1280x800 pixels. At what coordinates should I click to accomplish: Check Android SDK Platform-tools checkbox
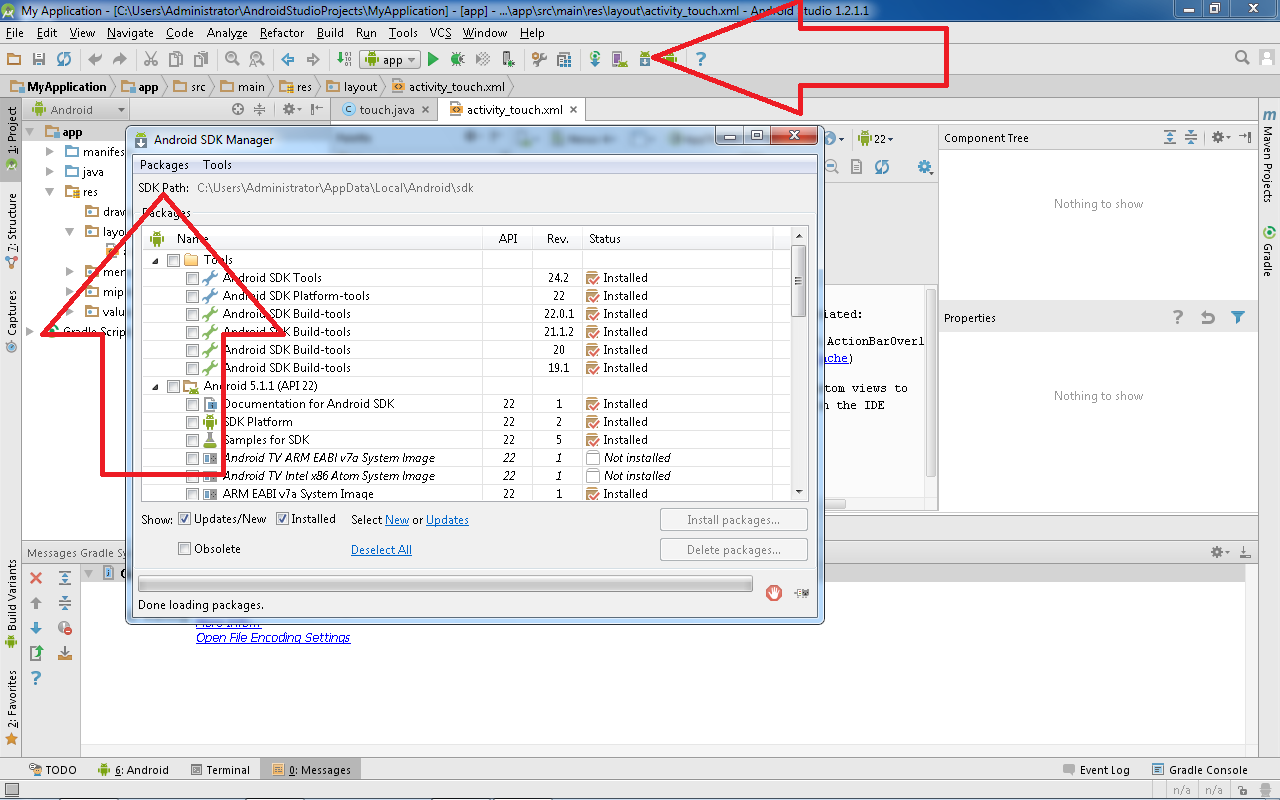pyautogui.click(x=192, y=296)
